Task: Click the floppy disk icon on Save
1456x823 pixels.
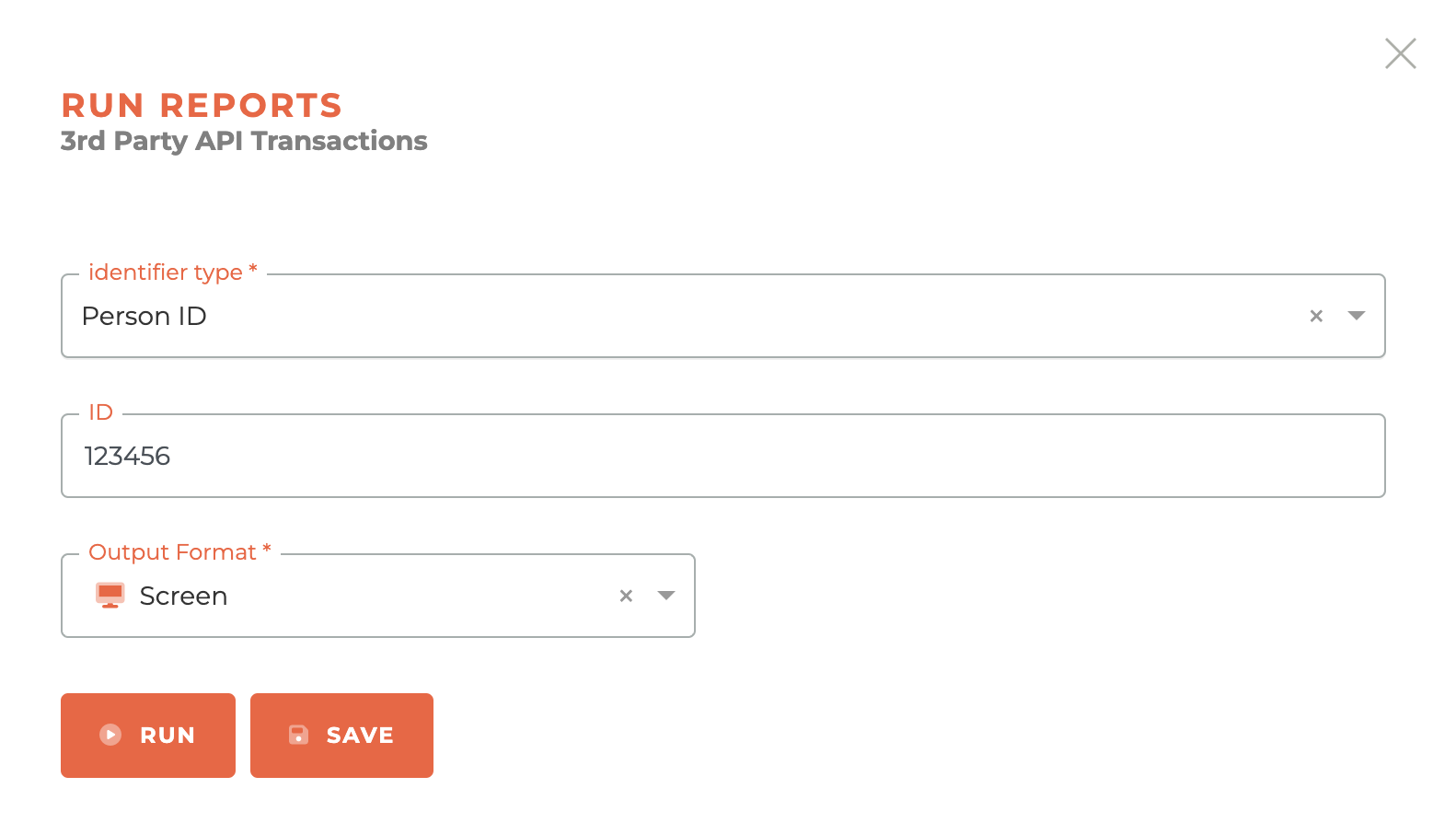Action: click(x=298, y=735)
